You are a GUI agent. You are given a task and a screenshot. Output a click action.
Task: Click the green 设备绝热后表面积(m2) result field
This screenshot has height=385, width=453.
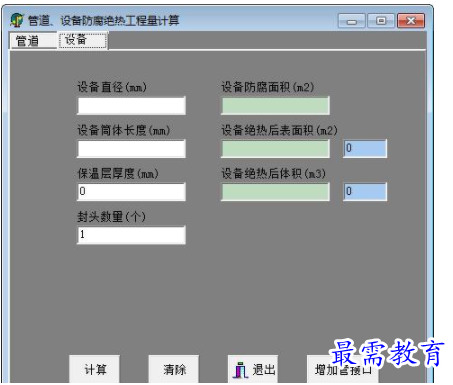pos(275,149)
